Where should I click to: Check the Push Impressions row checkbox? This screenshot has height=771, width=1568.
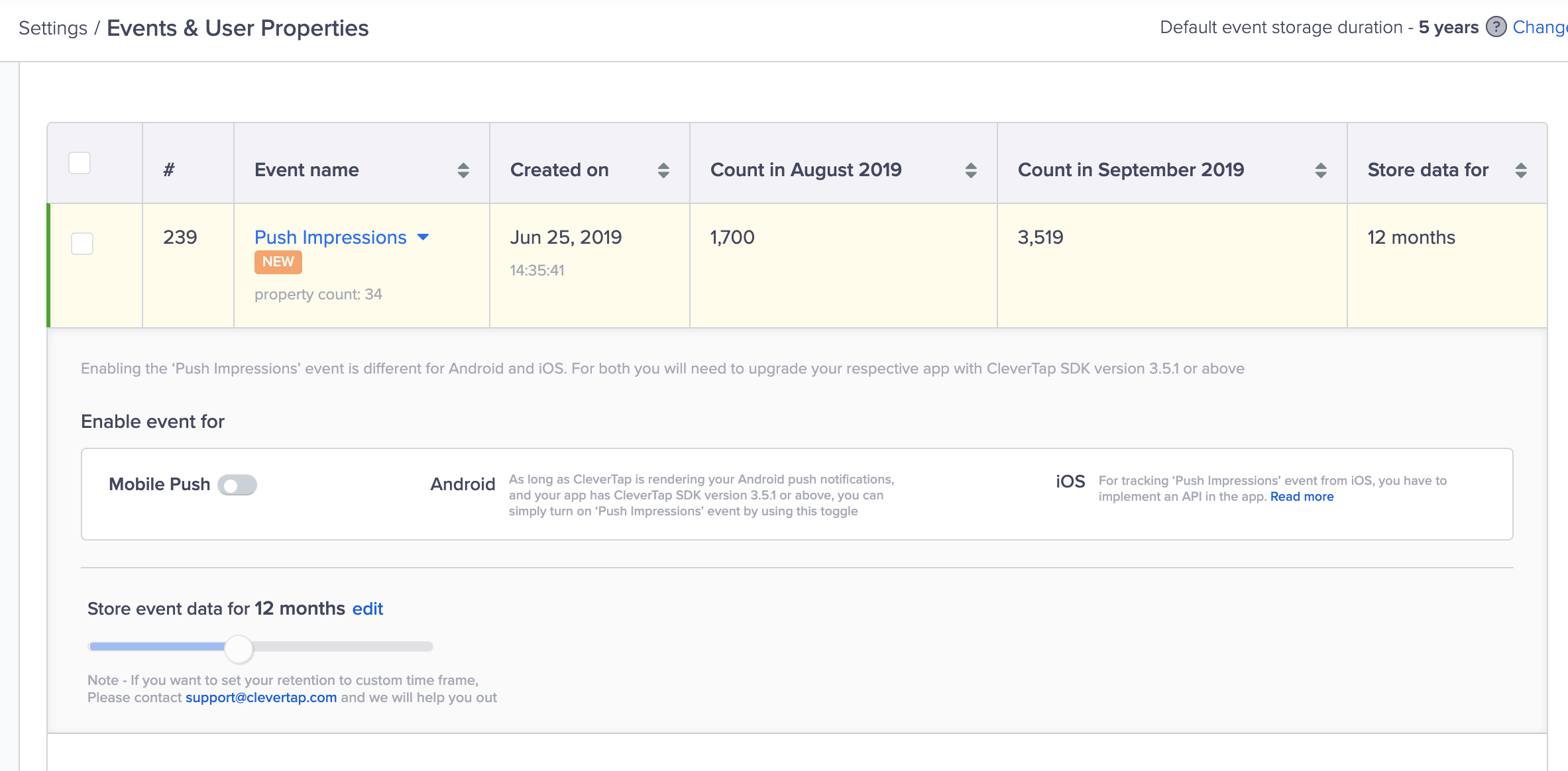pos(82,243)
